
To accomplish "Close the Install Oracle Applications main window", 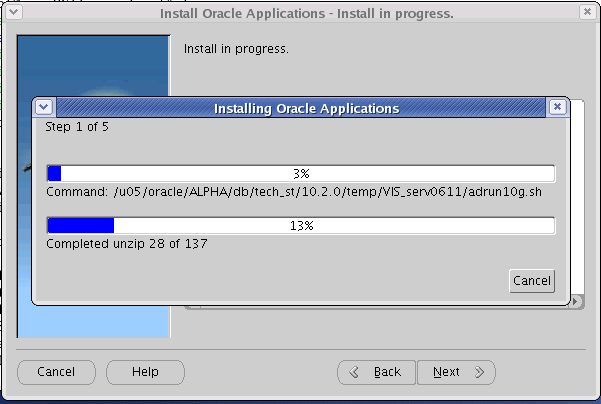I will 587,11.
